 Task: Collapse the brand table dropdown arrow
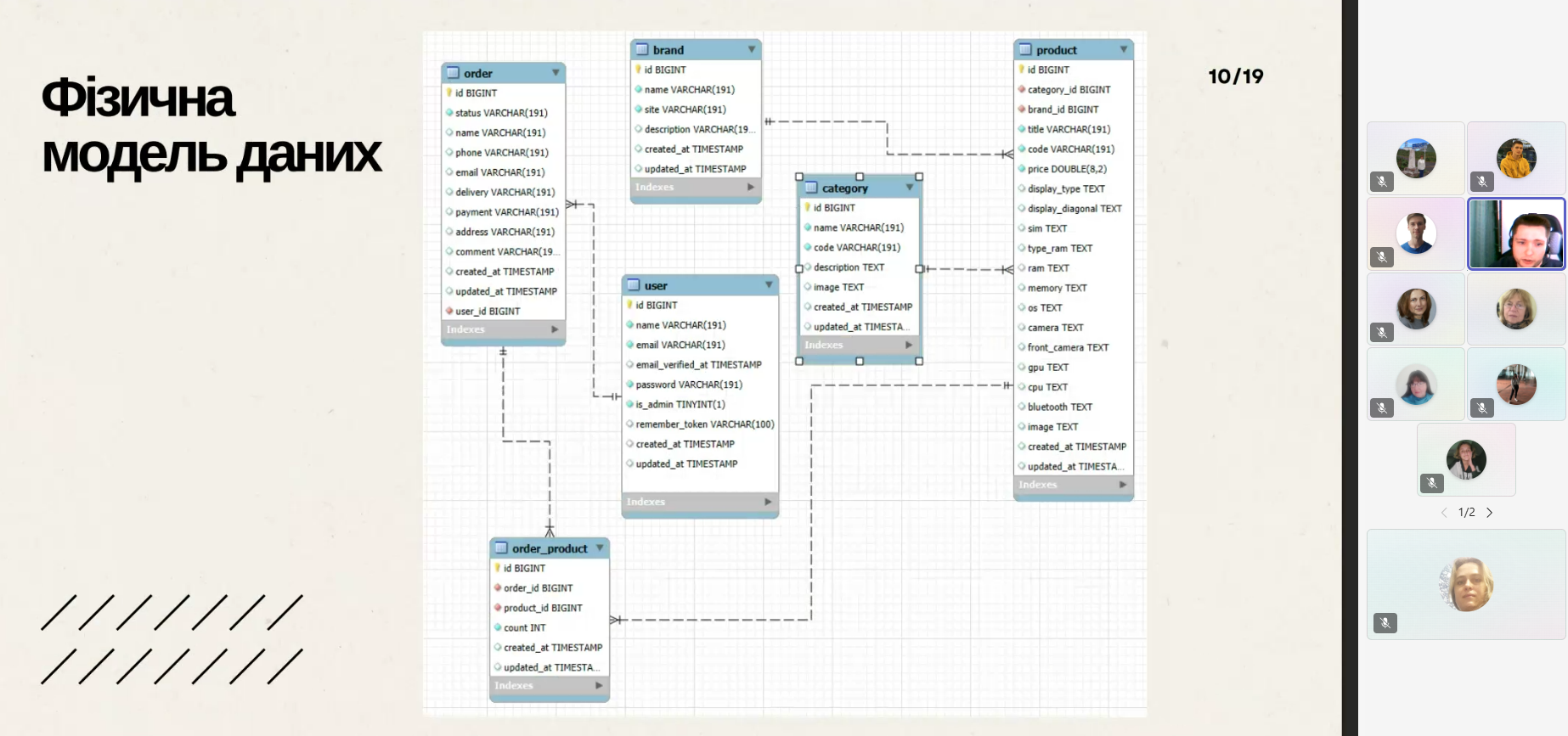(752, 50)
